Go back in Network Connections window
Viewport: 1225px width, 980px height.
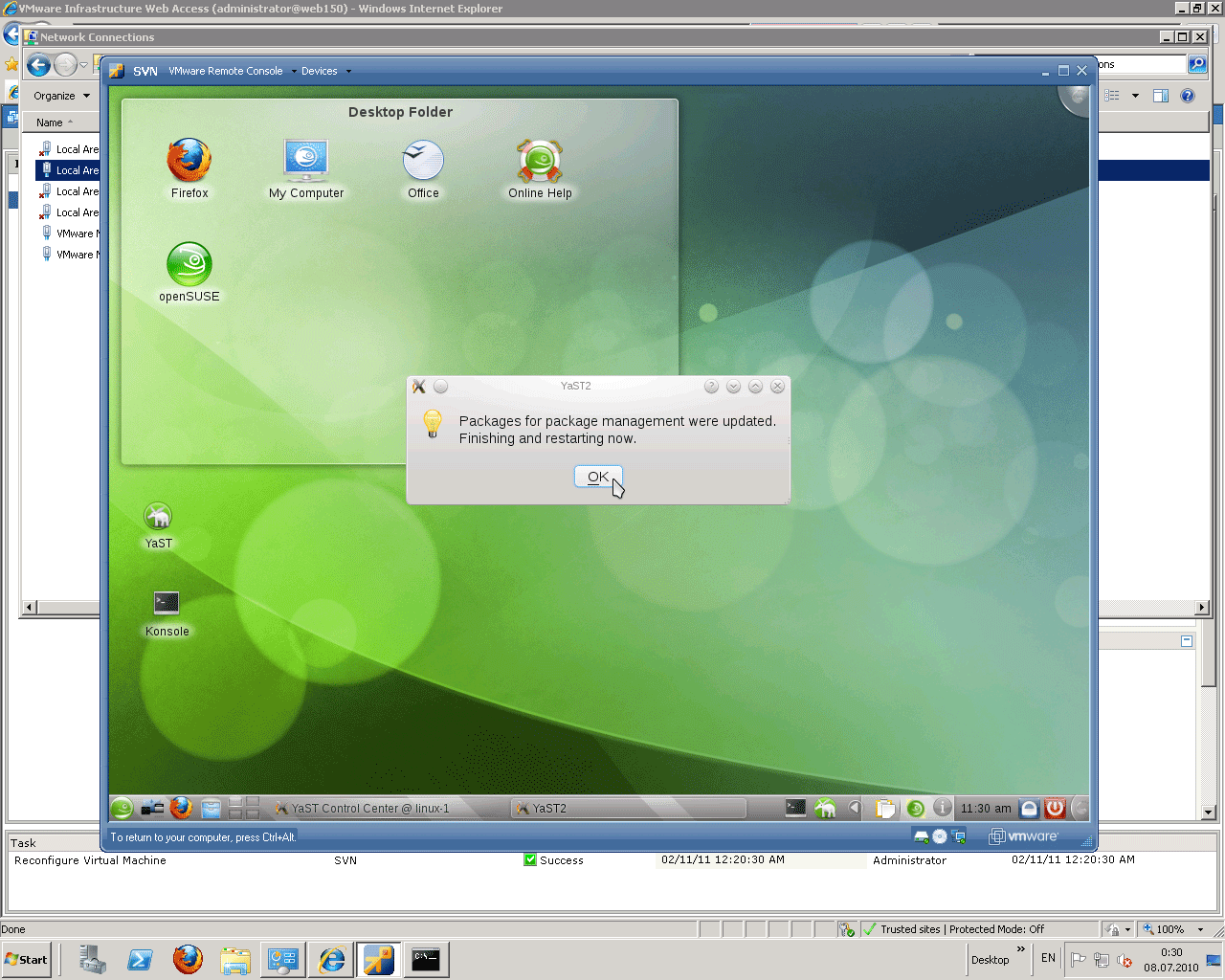(x=38, y=65)
